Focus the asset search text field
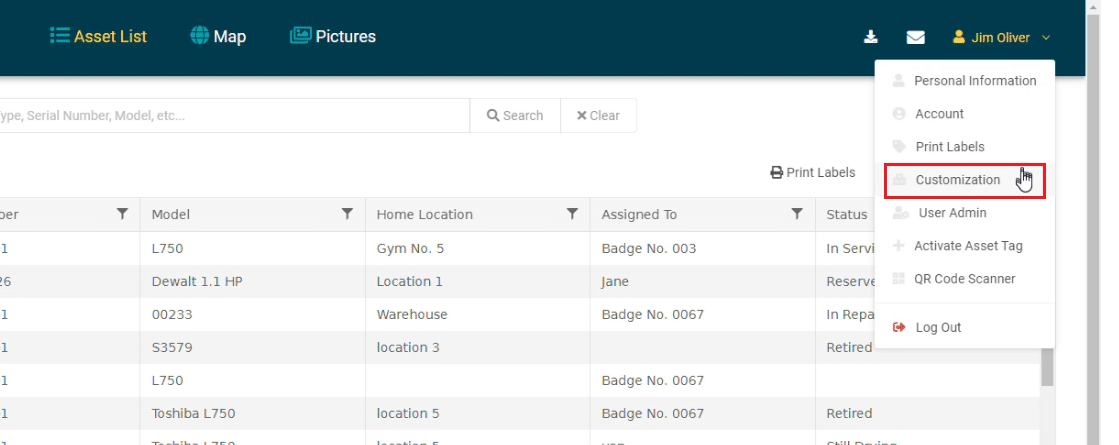 pos(230,115)
